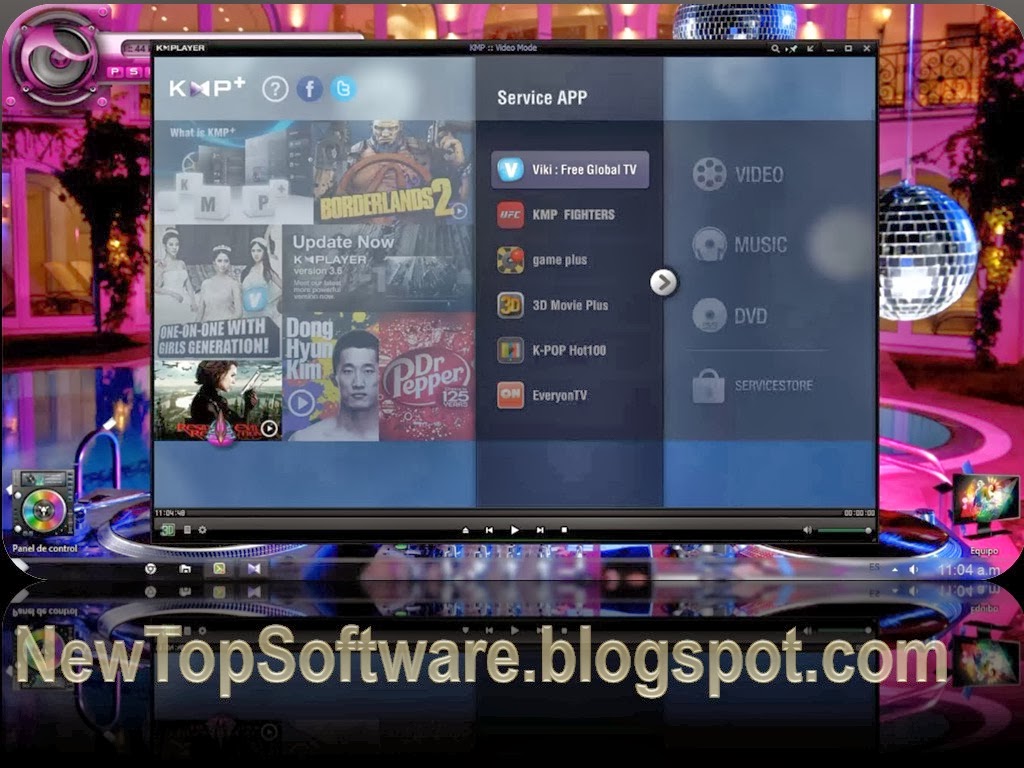Open the Facebook icon link
1024x768 pixels.
[310, 89]
